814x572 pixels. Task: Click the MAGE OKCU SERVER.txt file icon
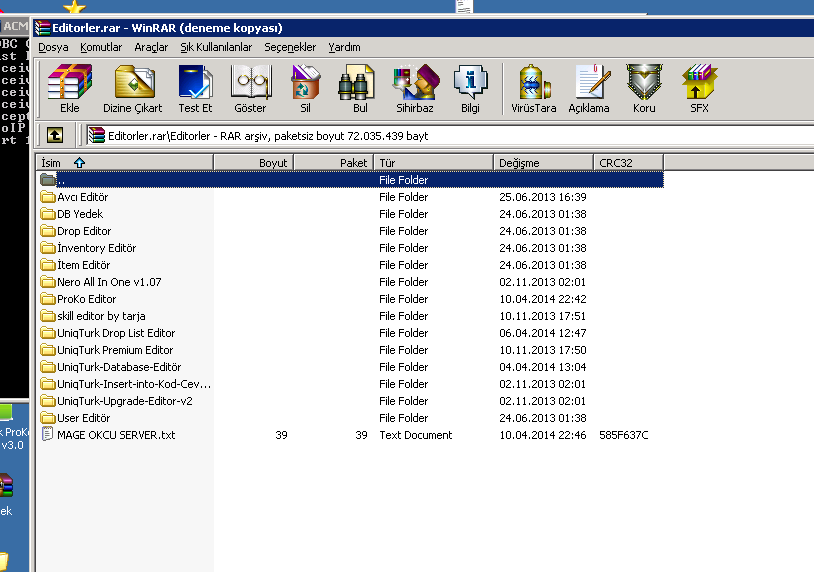pos(47,434)
